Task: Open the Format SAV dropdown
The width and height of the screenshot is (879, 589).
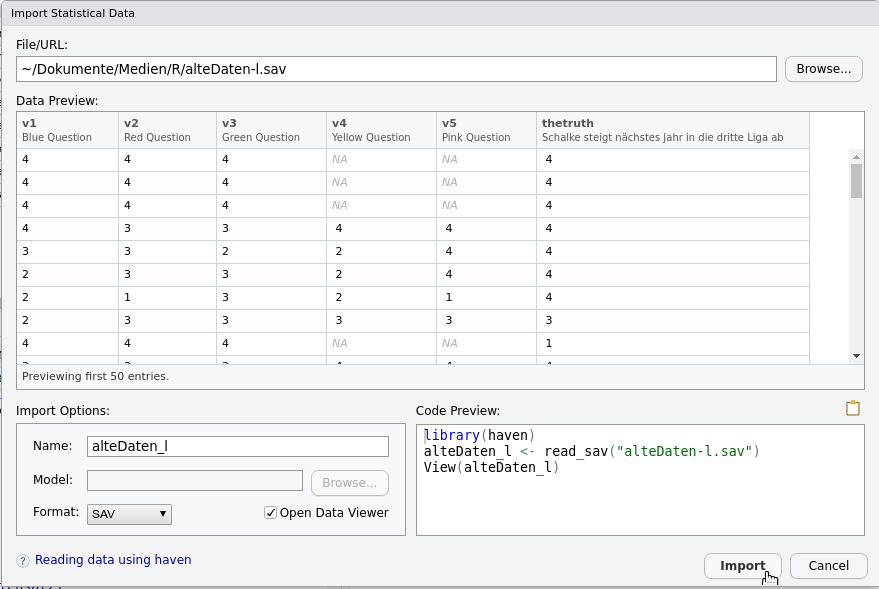Action: click(x=129, y=514)
